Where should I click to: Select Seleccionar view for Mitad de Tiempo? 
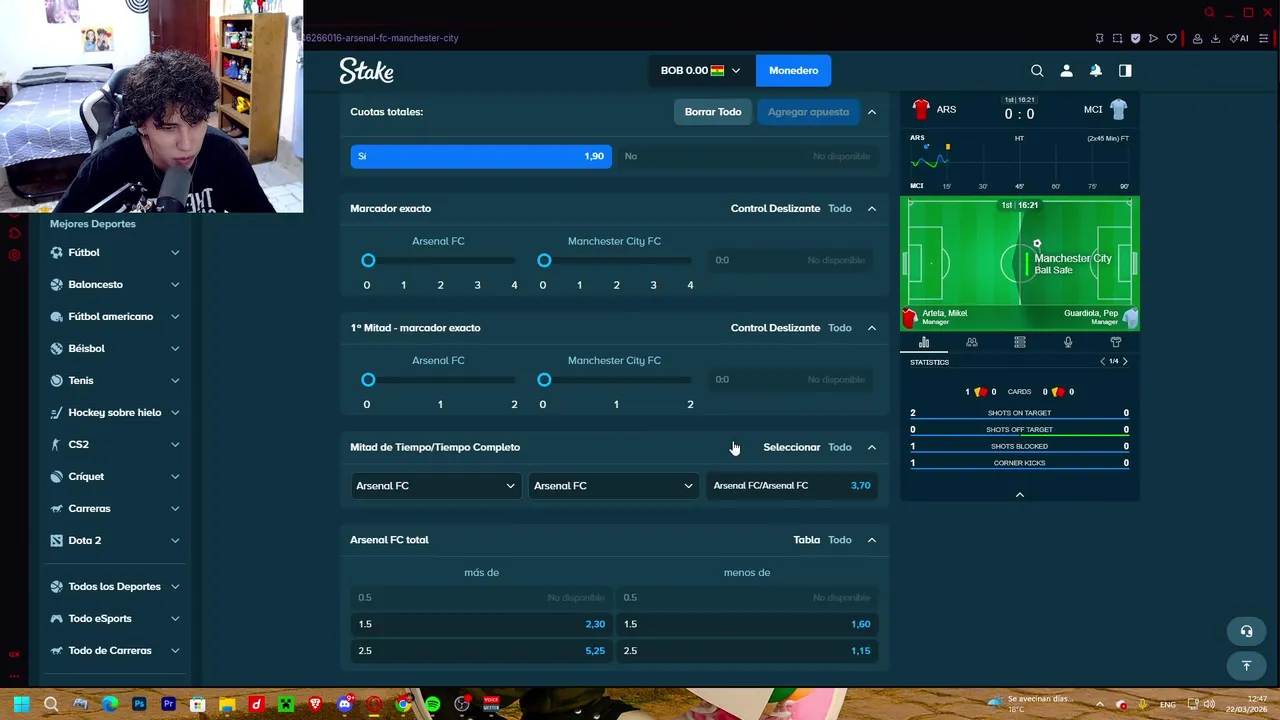(791, 447)
